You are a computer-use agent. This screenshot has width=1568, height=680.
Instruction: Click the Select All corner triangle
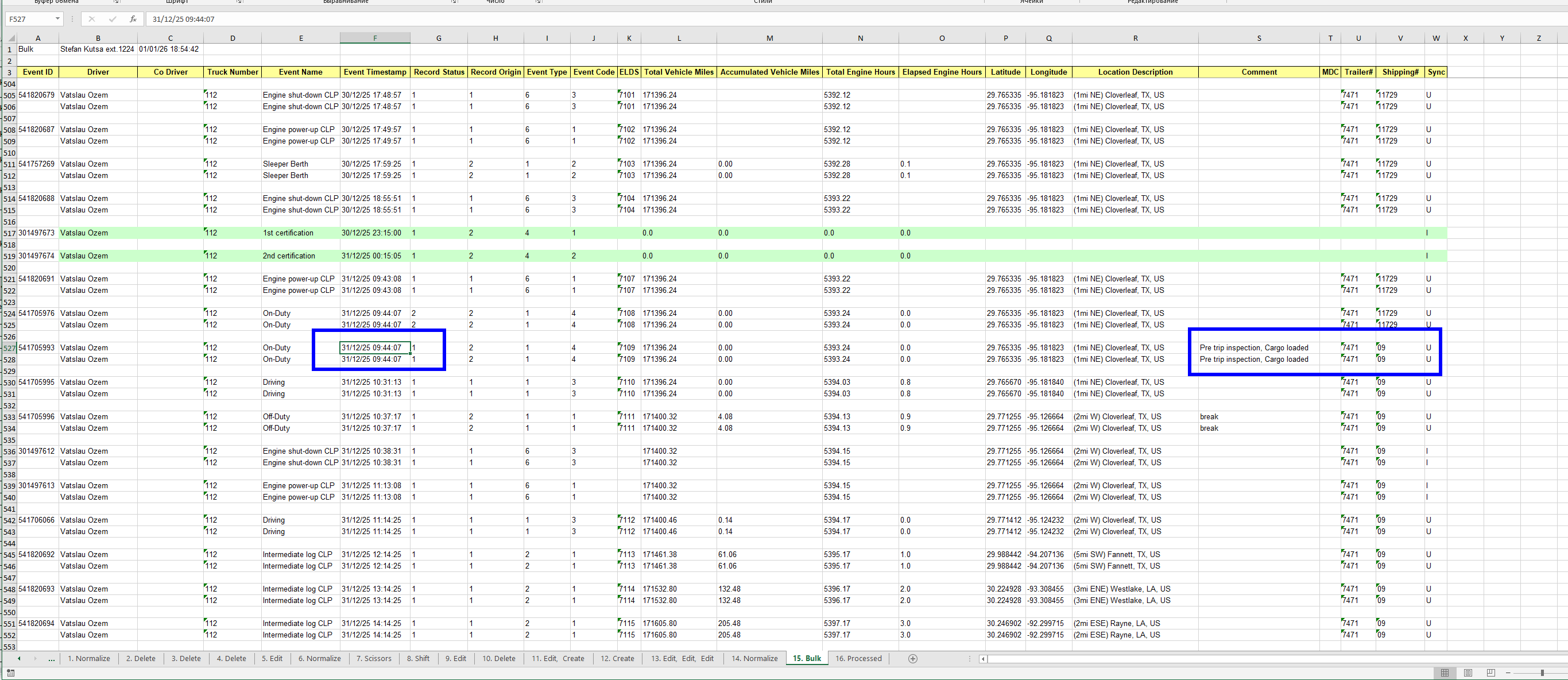click(x=10, y=38)
